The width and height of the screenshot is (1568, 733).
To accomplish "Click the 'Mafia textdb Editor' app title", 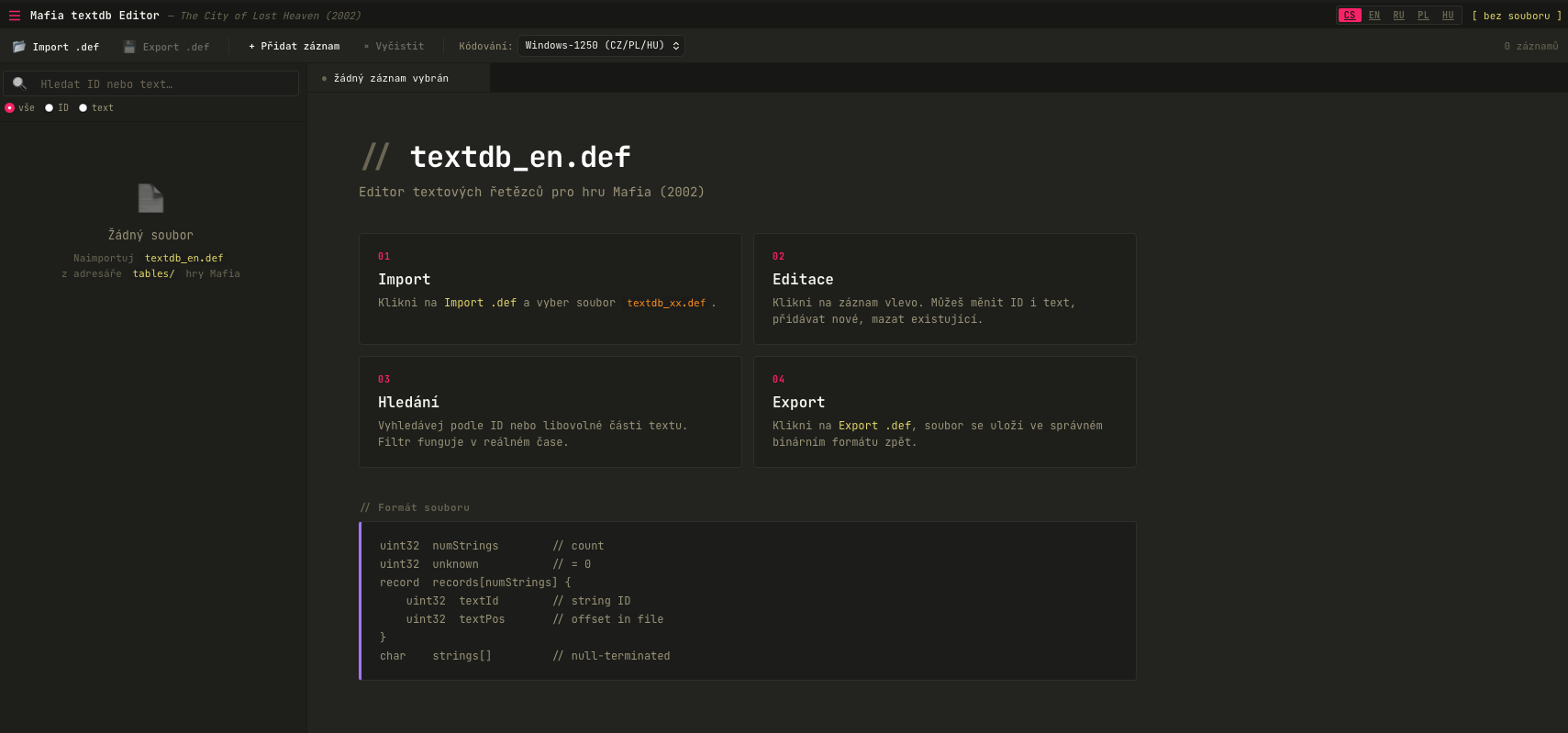I will tap(95, 16).
